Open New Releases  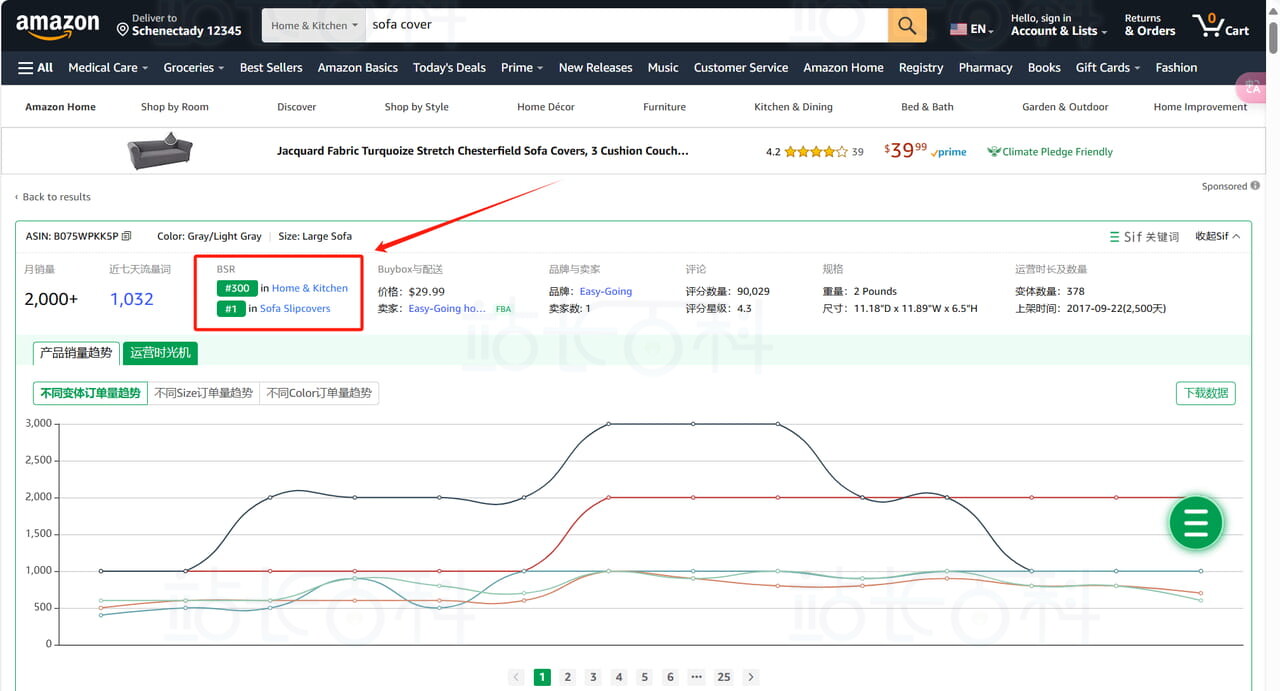596,68
